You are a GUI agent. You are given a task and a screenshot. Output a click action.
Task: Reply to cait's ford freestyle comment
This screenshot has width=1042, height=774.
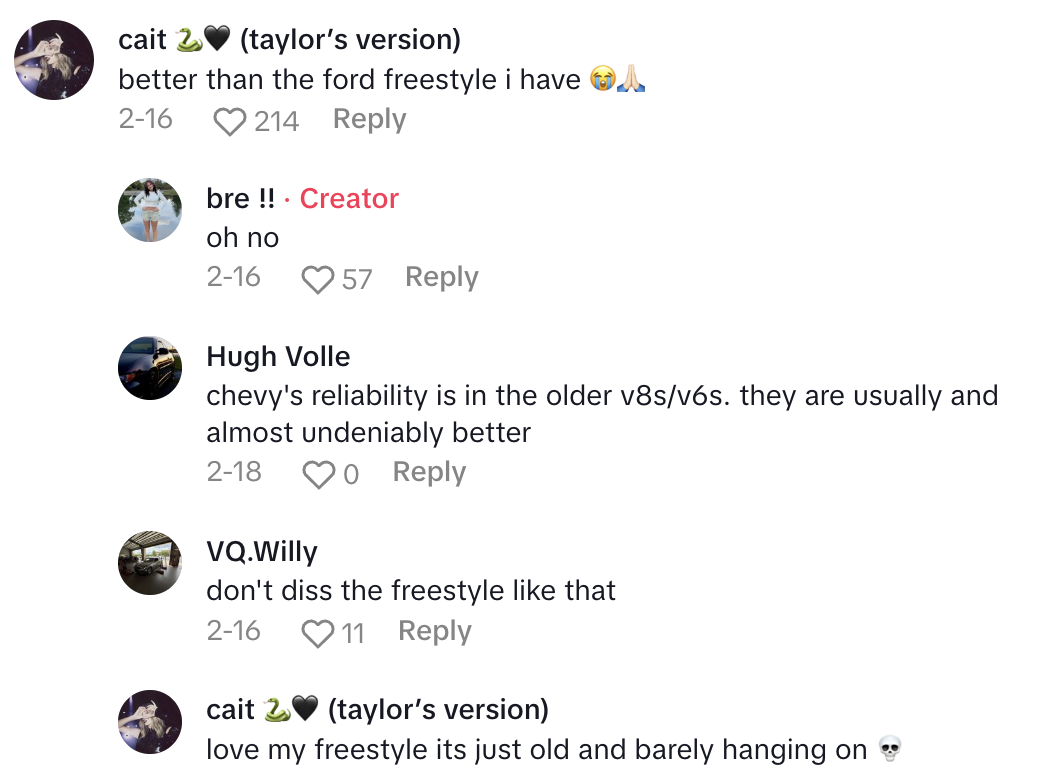click(369, 119)
